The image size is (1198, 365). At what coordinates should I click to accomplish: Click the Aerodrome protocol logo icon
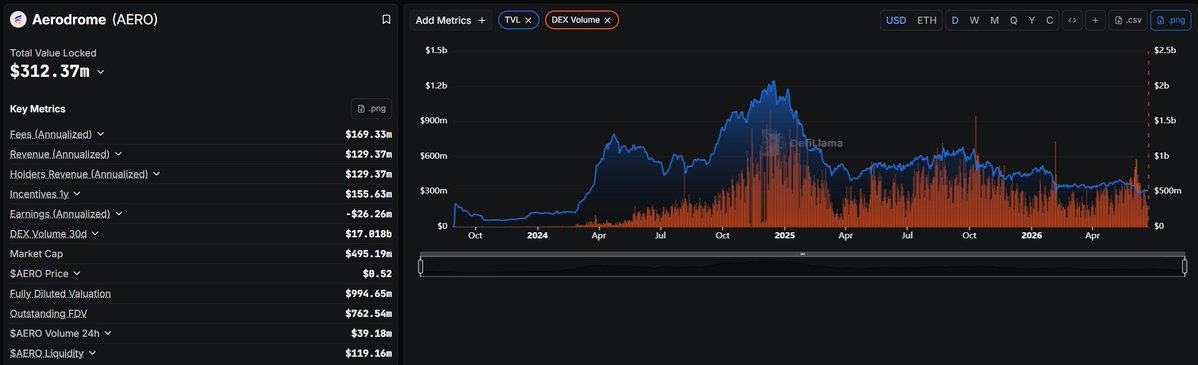18,20
